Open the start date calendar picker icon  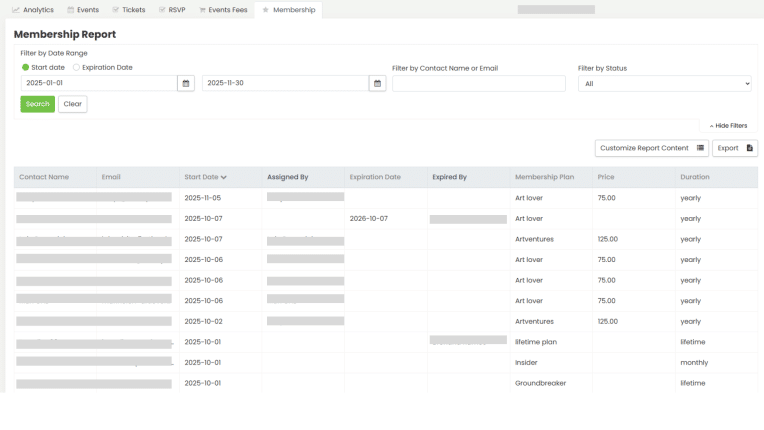point(186,84)
